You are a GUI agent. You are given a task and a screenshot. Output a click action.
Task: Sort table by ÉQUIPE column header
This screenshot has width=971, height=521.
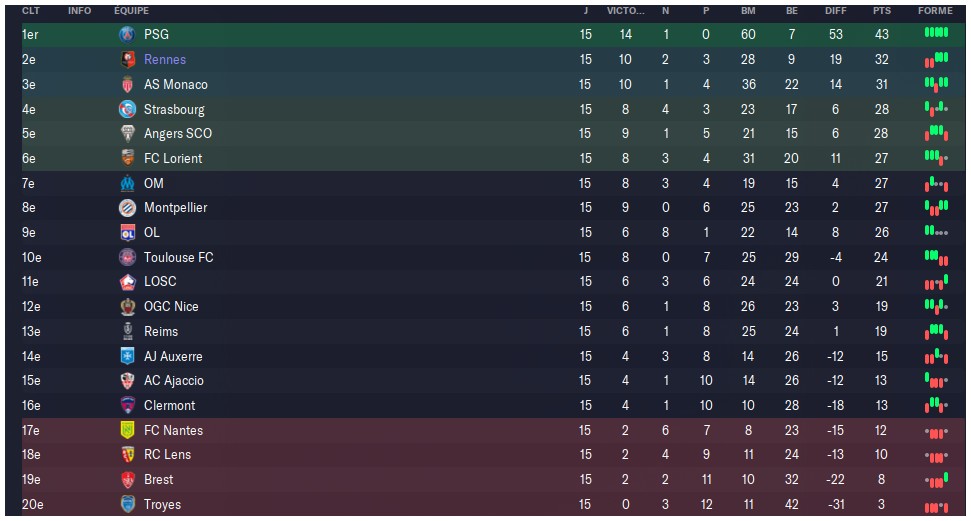click(x=132, y=10)
